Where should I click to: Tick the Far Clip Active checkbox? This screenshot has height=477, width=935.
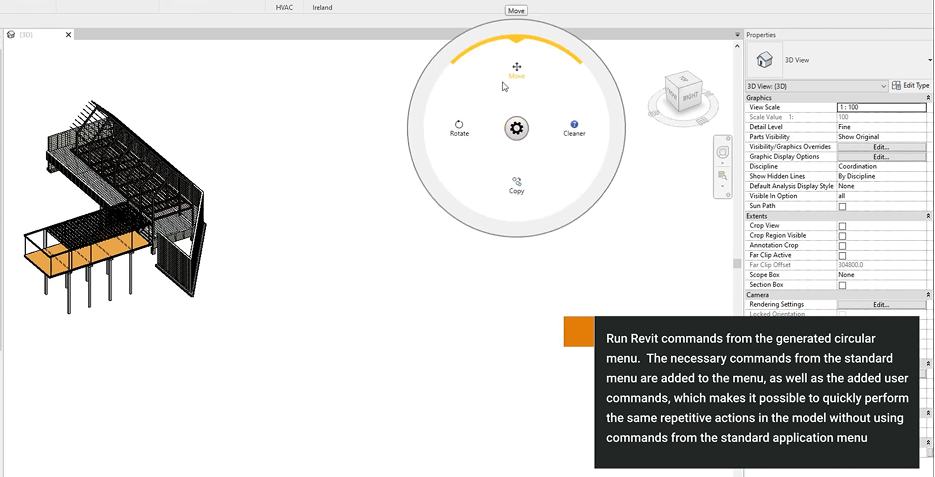(842, 255)
